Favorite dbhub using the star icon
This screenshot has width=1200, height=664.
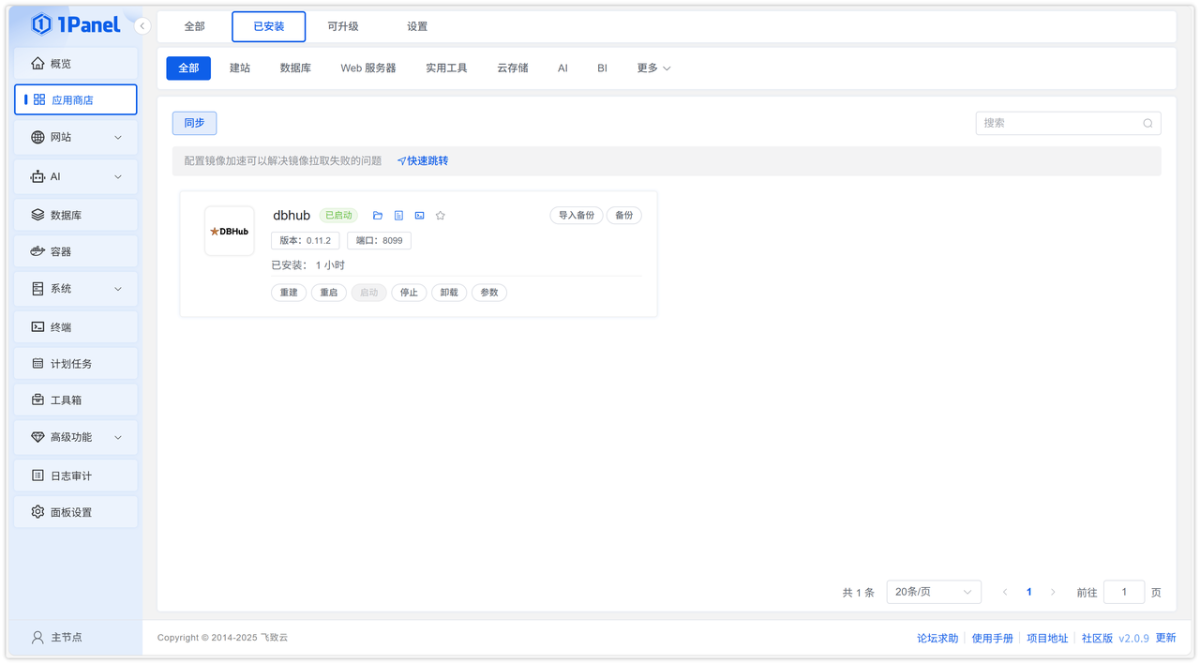coord(441,215)
